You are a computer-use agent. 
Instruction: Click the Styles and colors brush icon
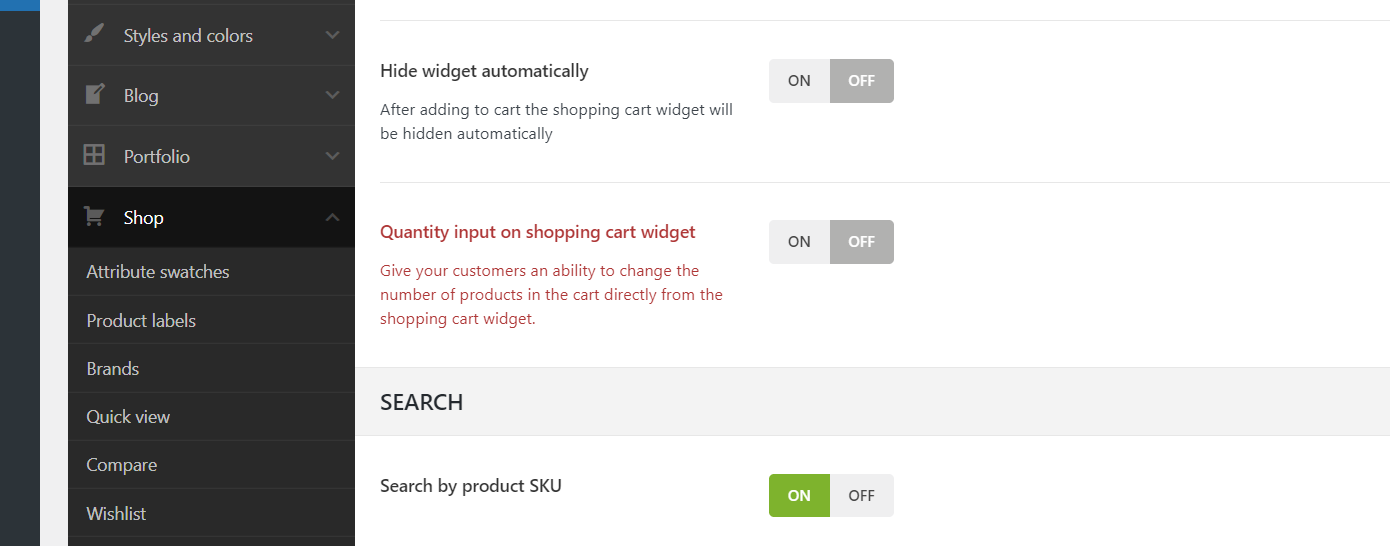[x=95, y=34]
